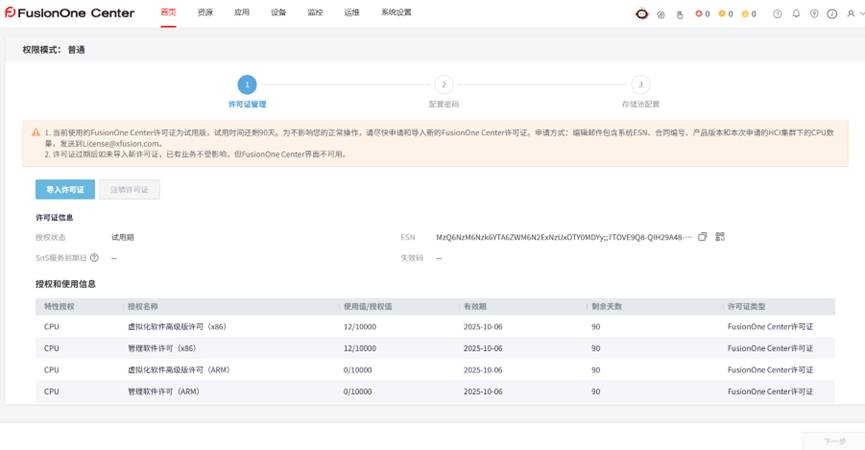Open the 系统设置 menu
Image resolution: width=865 pixels, height=450 pixels.
click(x=396, y=12)
